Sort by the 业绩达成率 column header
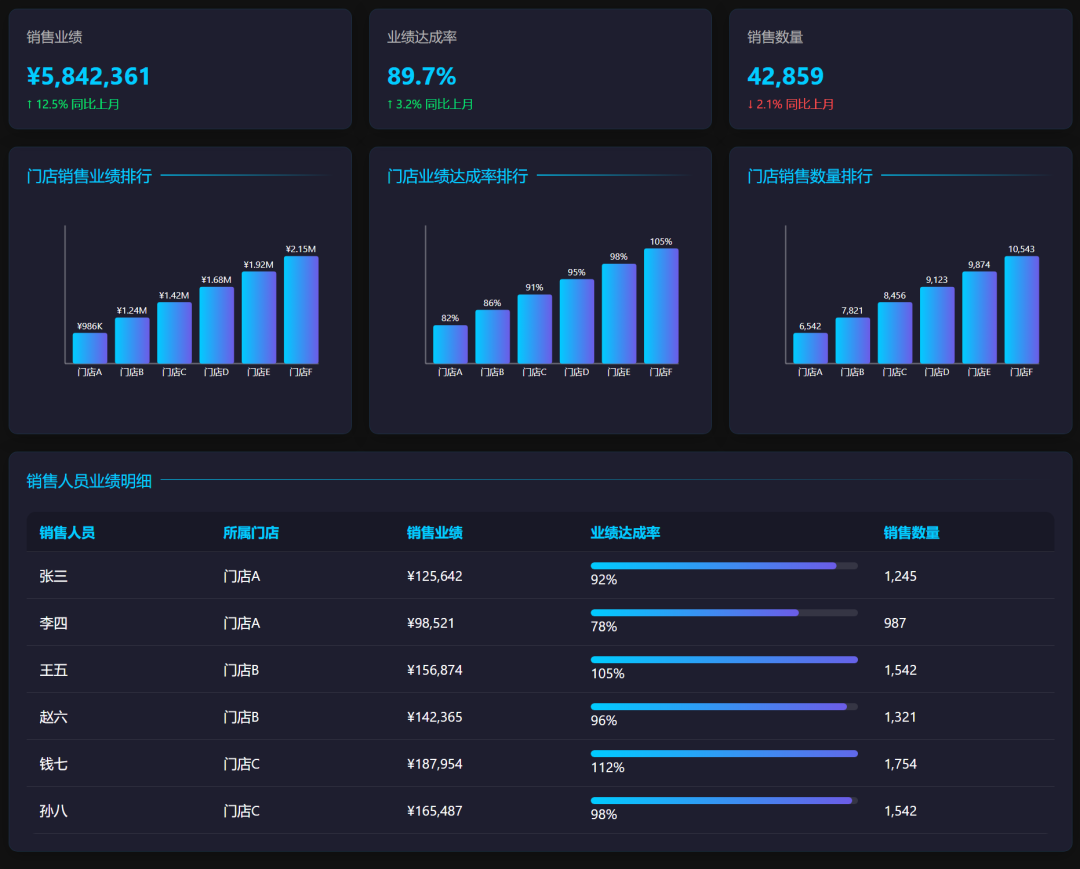Screen dimensions: 1080x869 click(x=625, y=532)
